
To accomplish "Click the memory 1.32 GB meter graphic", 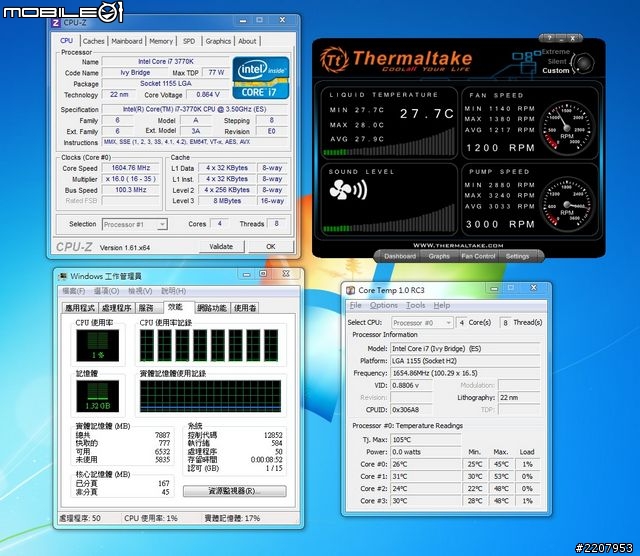I will tap(98, 396).
